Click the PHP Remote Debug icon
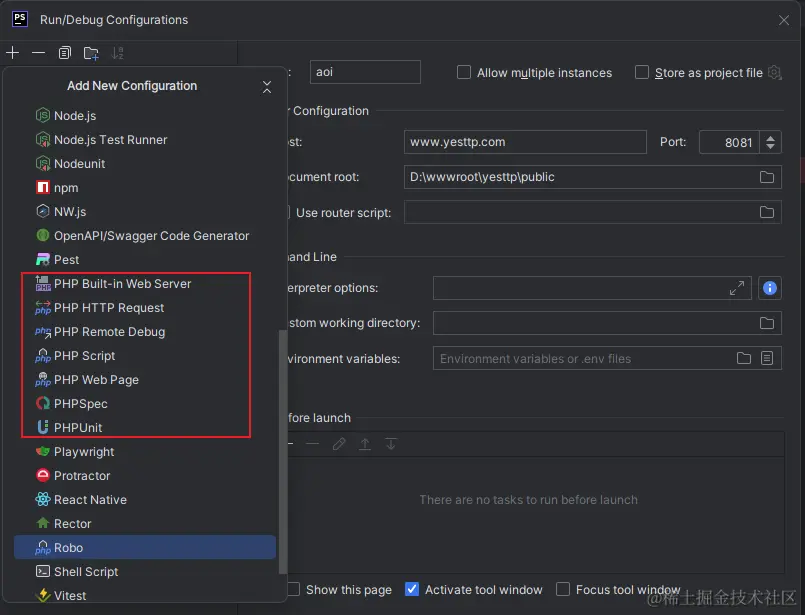This screenshot has height=615, width=805. tap(43, 332)
